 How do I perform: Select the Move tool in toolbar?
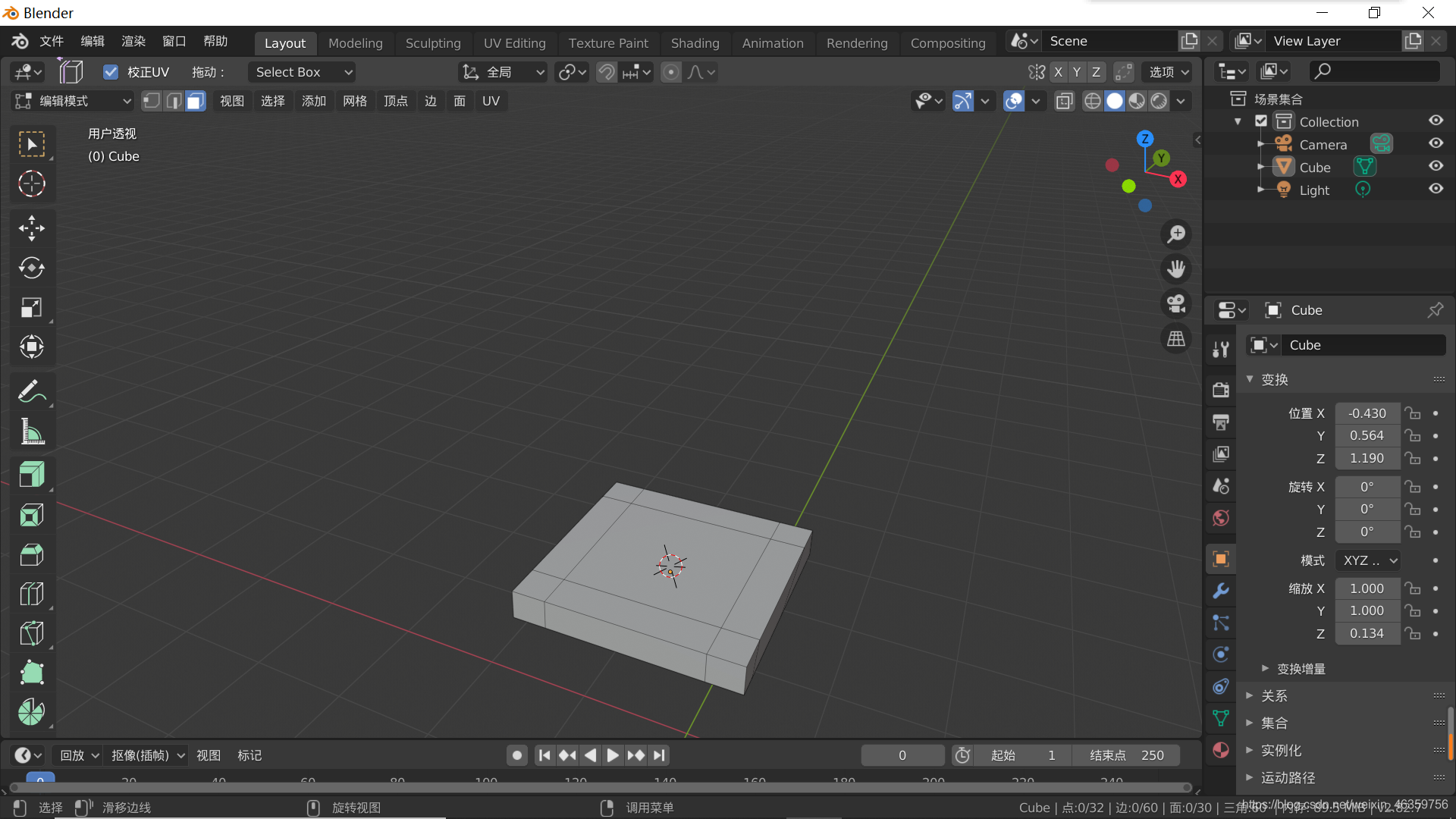click(31, 228)
